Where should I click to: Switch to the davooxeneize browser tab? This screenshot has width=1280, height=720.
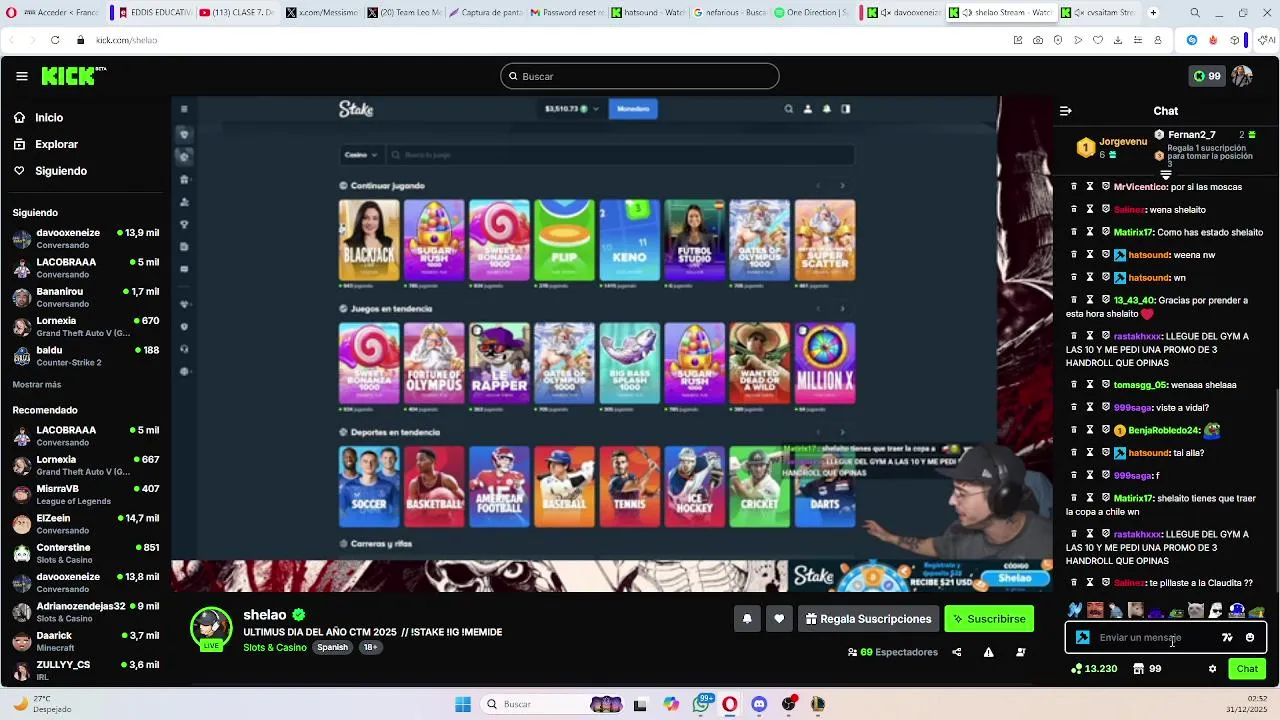click(901, 13)
